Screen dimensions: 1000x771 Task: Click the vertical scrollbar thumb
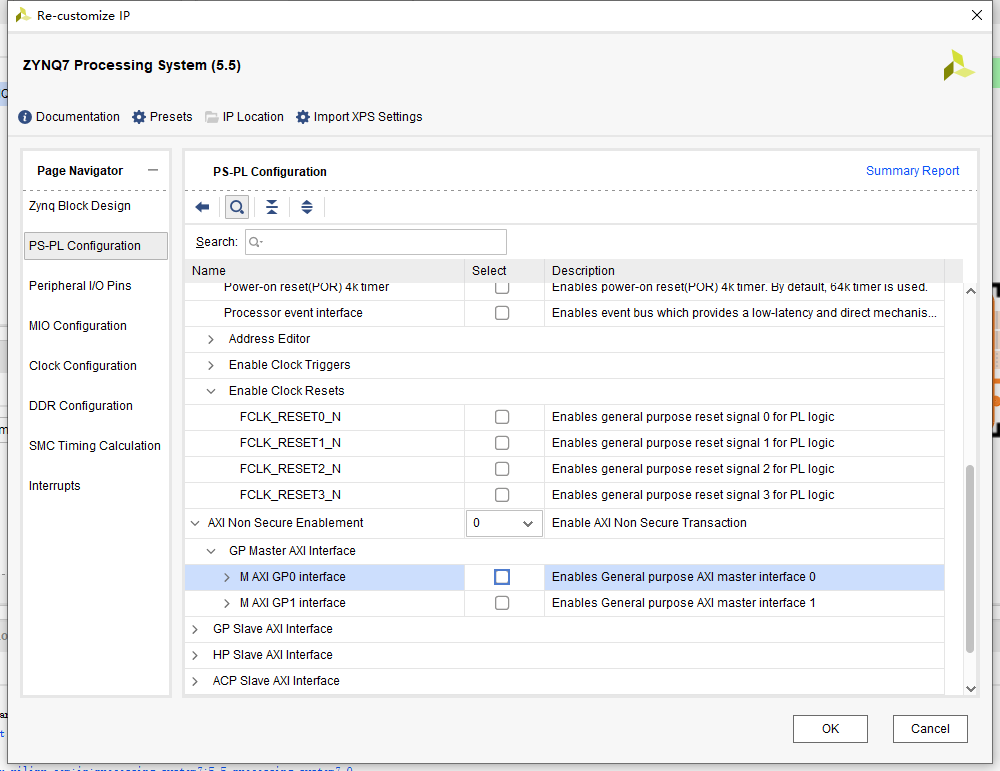969,559
